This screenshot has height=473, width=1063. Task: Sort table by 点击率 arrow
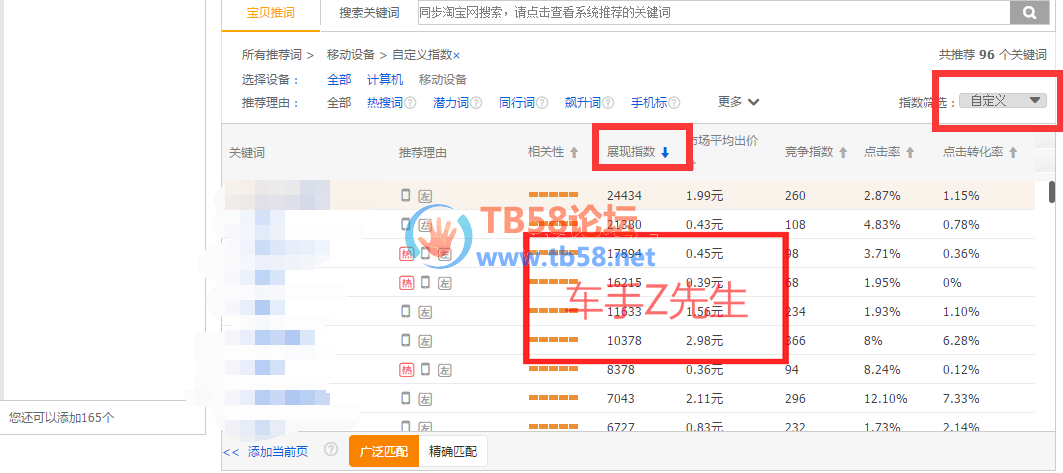click(910, 153)
